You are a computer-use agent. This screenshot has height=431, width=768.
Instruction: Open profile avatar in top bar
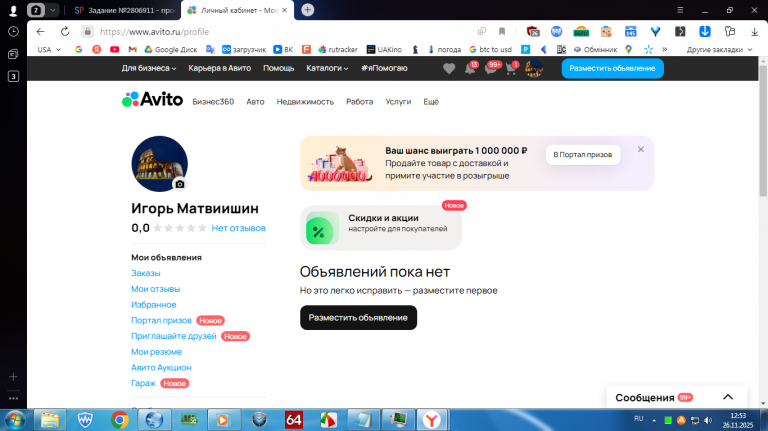[x=534, y=69]
